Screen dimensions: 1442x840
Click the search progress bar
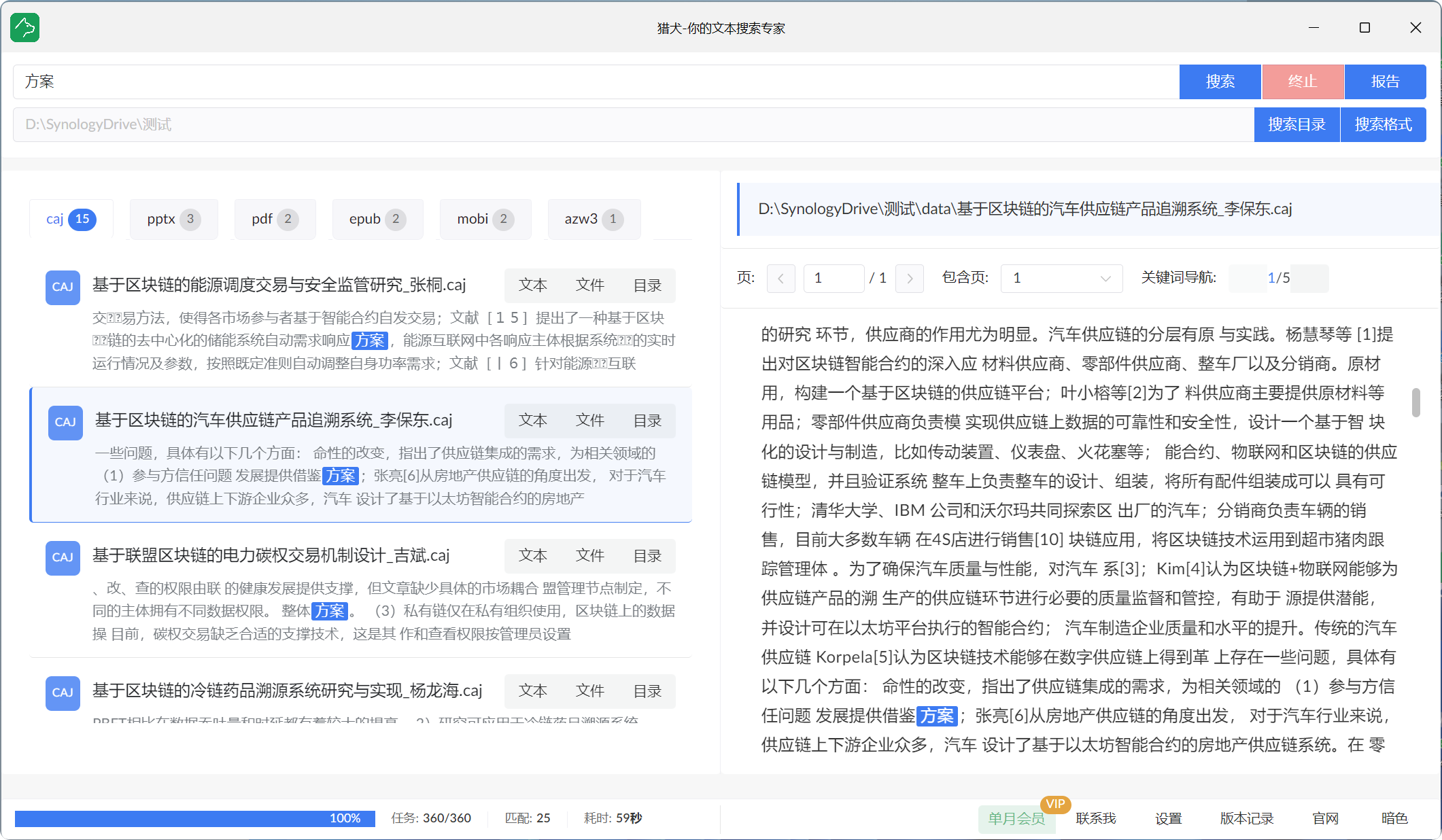coord(194,818)
